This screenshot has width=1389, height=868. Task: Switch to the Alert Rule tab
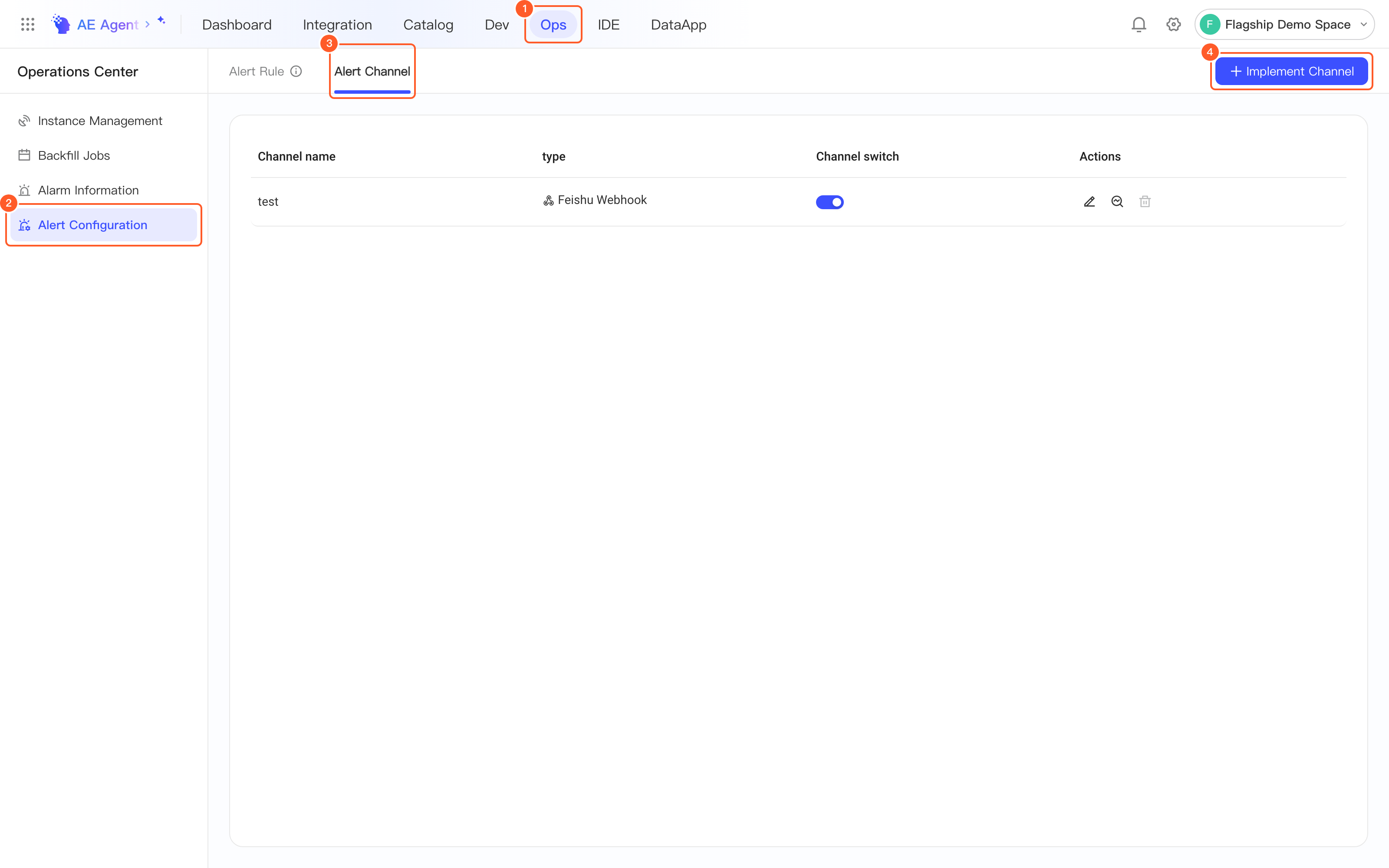click(257, 71)
